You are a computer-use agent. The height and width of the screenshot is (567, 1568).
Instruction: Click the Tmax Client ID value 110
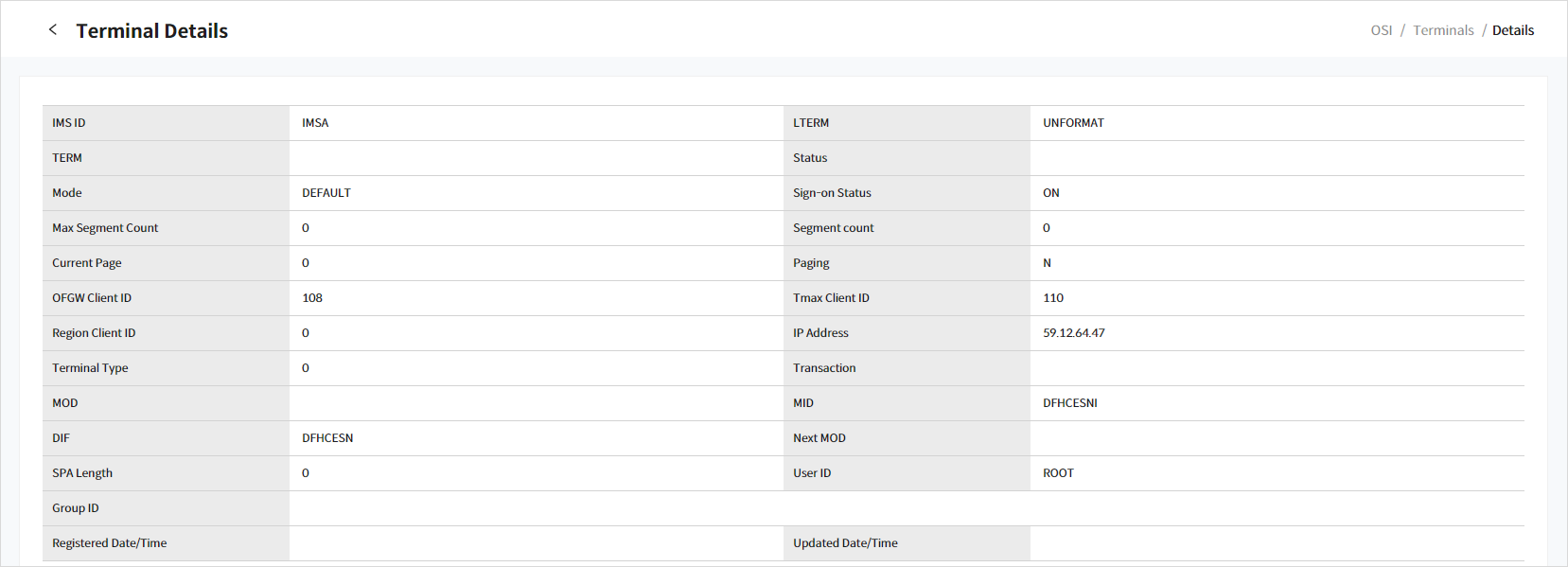point(1053,298)
